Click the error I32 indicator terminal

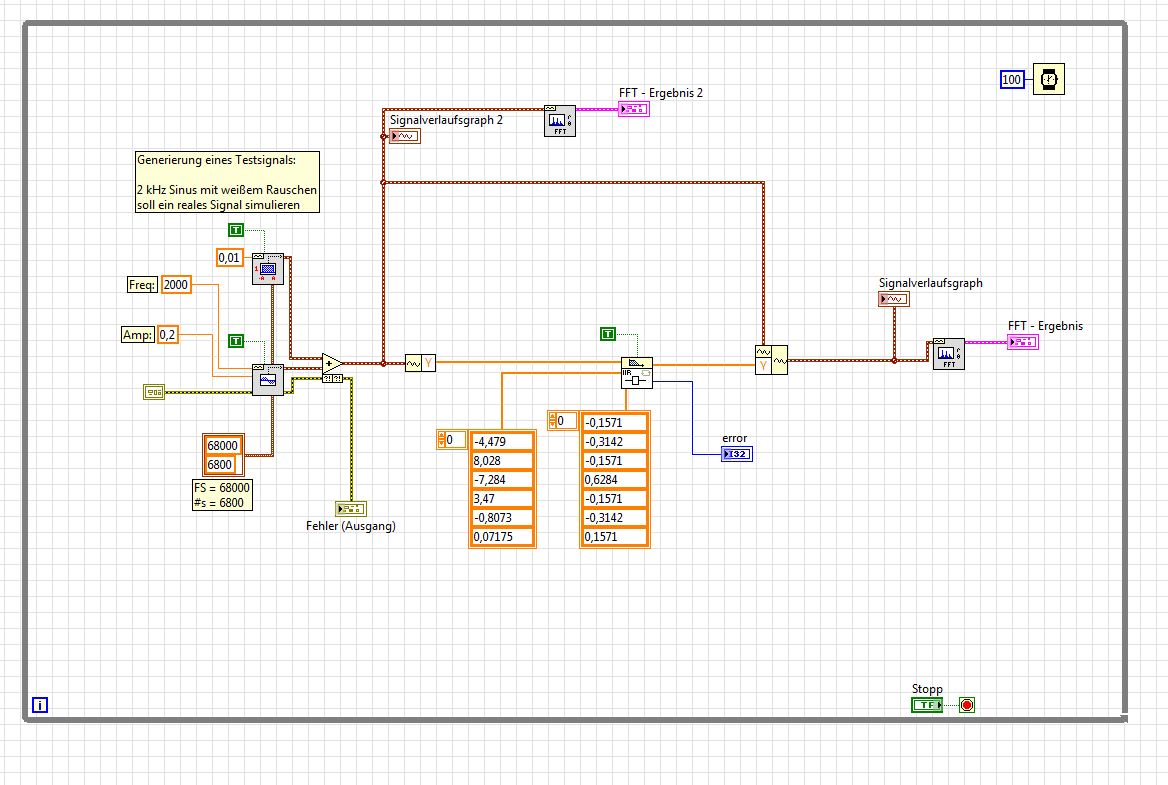point(737,454)
